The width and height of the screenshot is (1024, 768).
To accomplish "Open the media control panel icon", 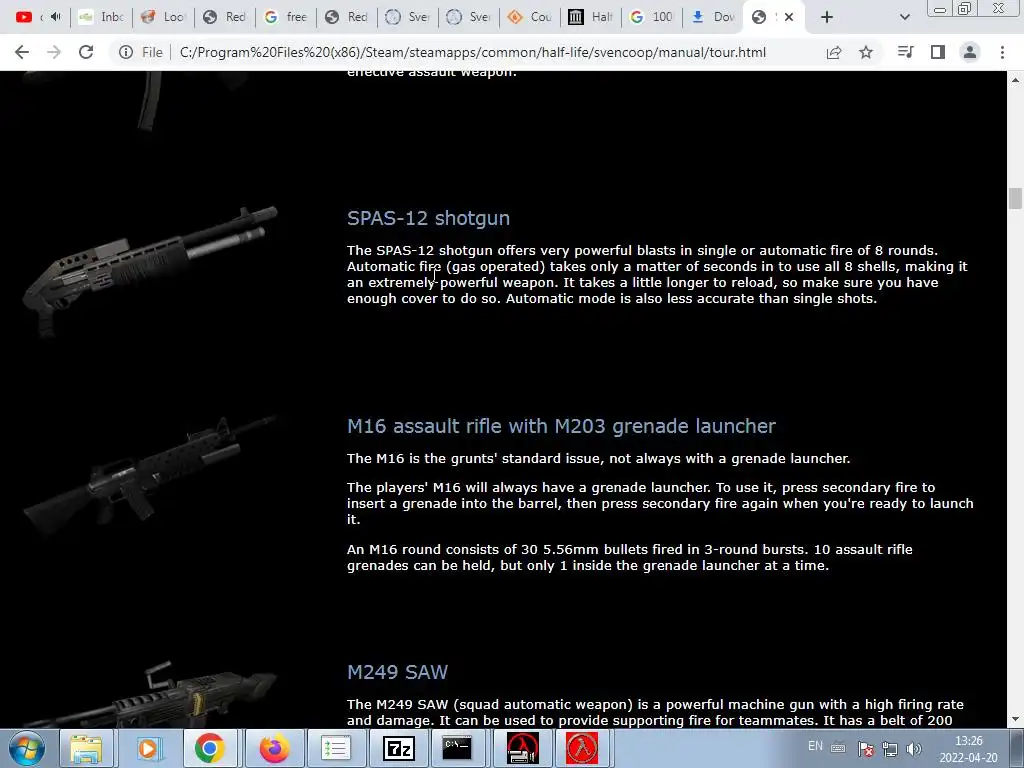I will click(905, 52).
